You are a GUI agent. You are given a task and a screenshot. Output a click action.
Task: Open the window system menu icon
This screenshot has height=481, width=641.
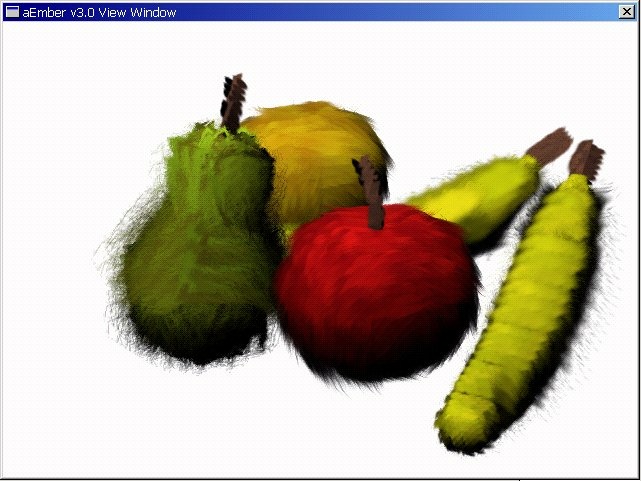tap(13, 12)
